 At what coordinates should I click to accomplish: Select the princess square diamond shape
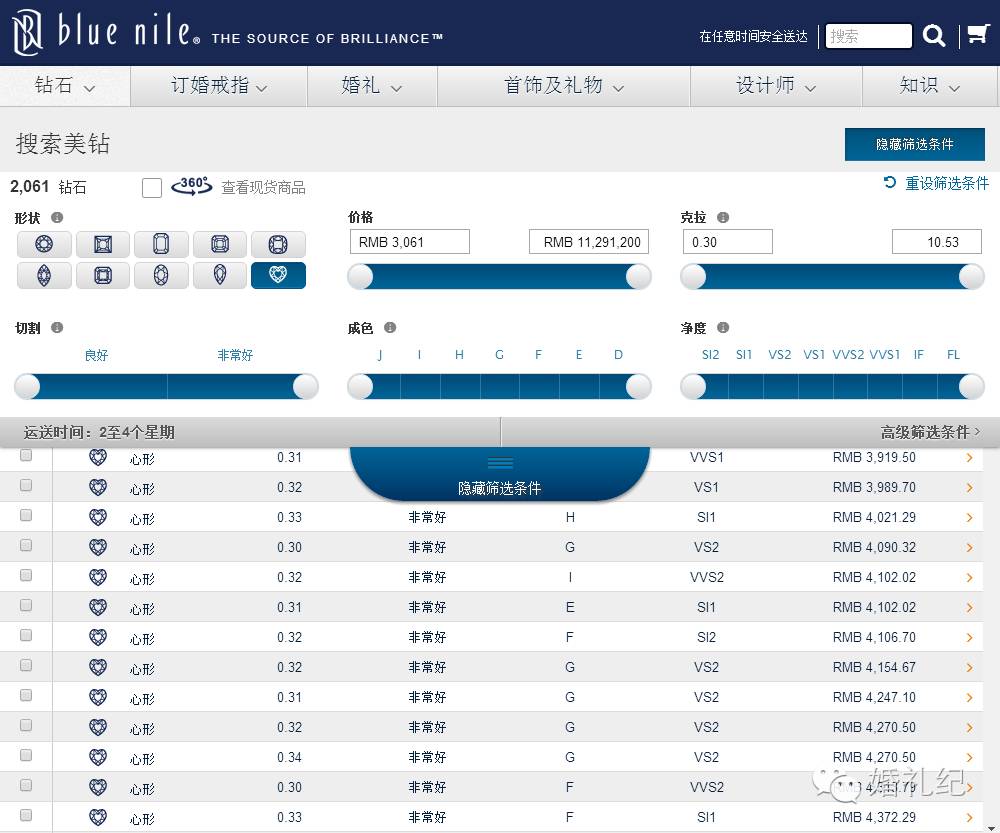(x=102, y=244)
